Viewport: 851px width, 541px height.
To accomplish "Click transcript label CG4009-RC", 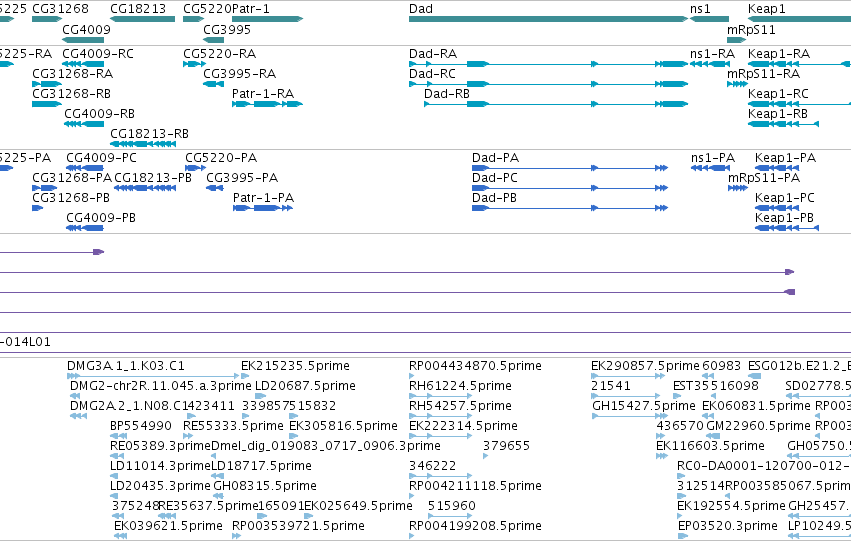I will 98,54.
